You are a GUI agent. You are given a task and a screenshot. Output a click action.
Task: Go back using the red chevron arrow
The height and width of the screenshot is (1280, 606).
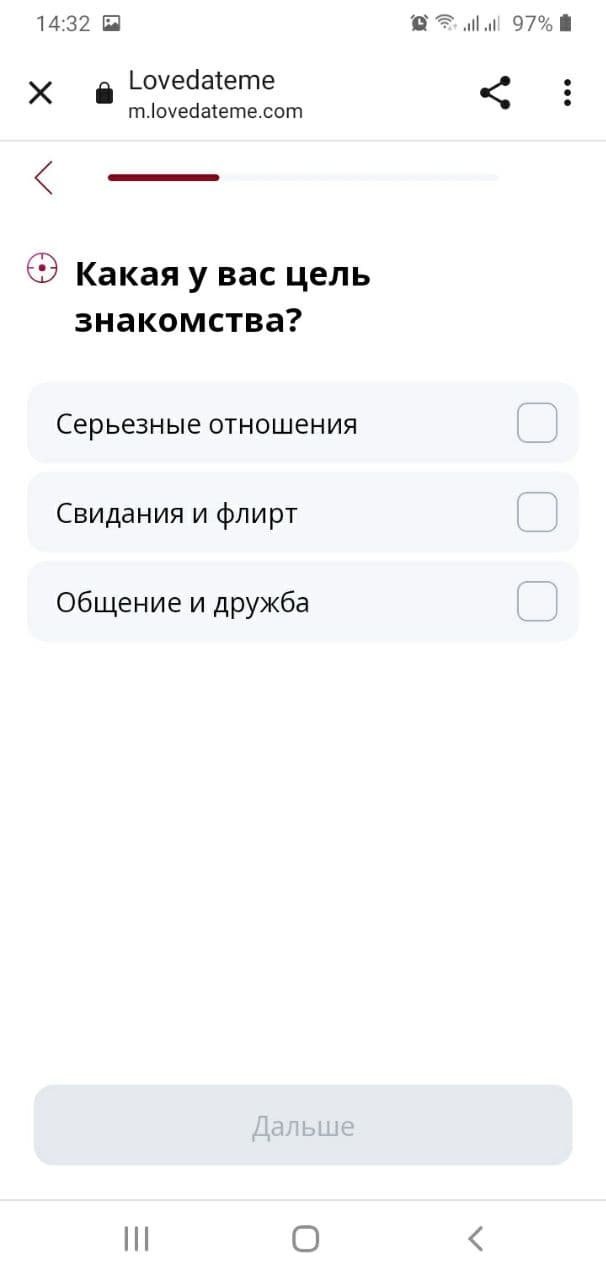point(43,177)
